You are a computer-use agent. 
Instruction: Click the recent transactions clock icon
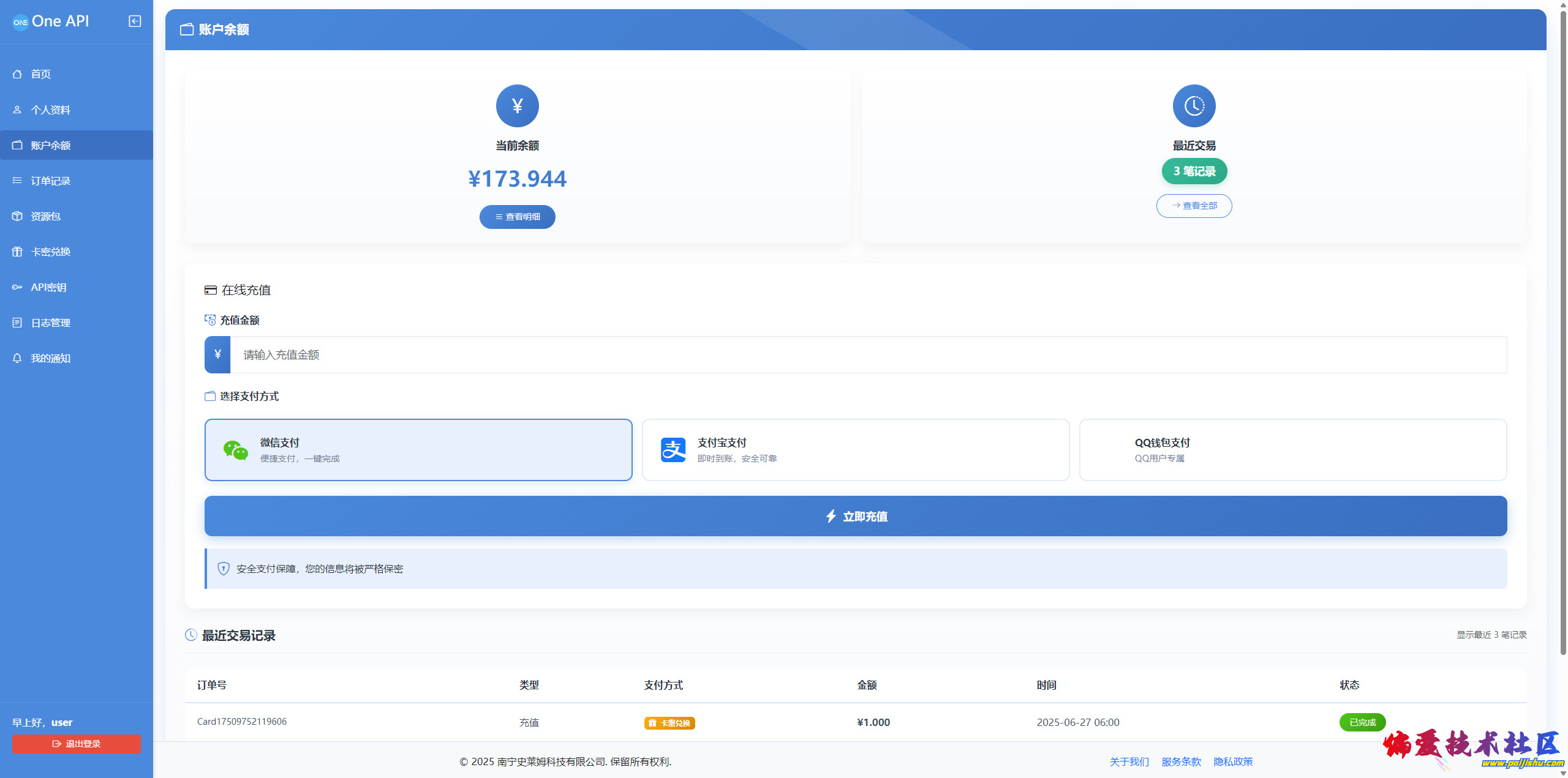pos(1194,106)
